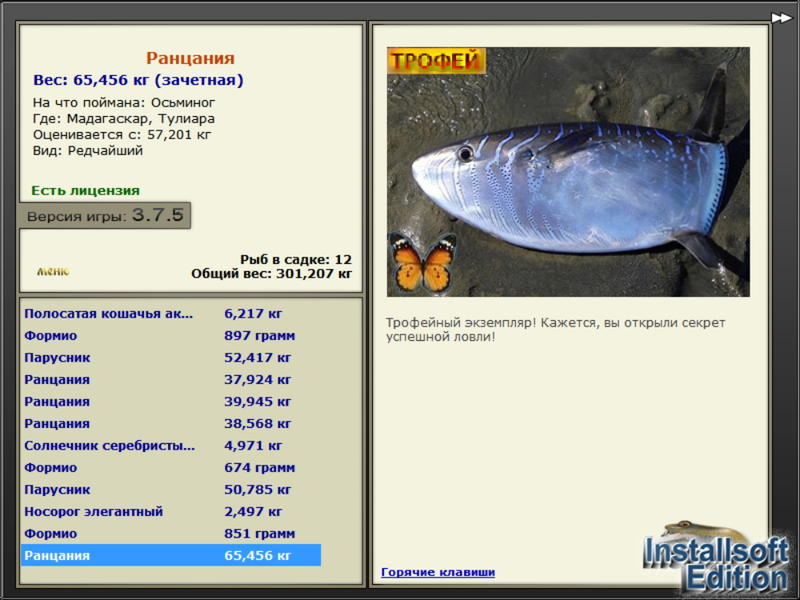Click the "Общий вес: 301,207 кг" text
Viewport: 800px width, 600px height.
point(271,273)
